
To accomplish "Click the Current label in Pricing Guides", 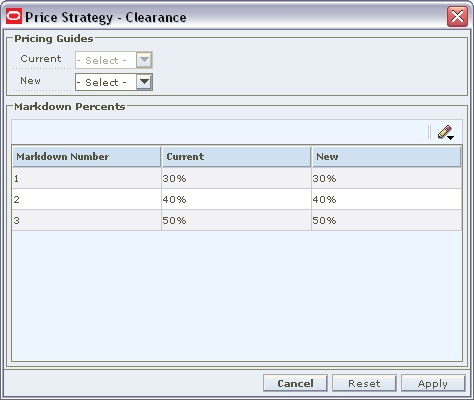I will coord(41,59).
